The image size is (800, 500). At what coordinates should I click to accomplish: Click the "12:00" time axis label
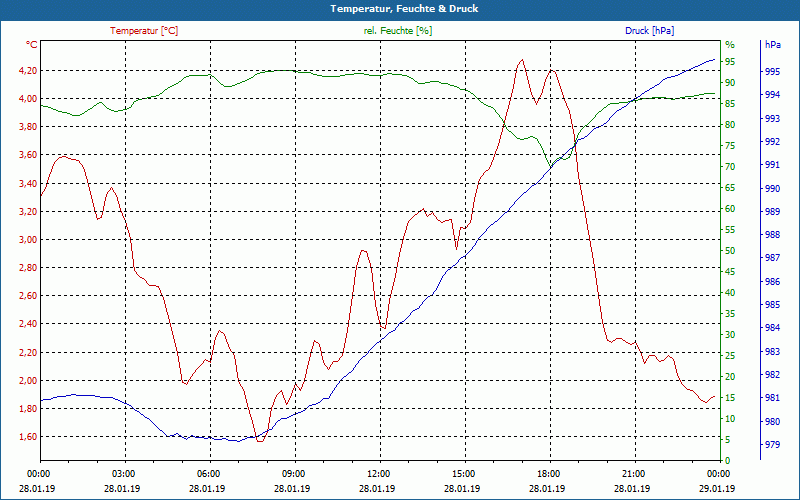pos(378,474)
